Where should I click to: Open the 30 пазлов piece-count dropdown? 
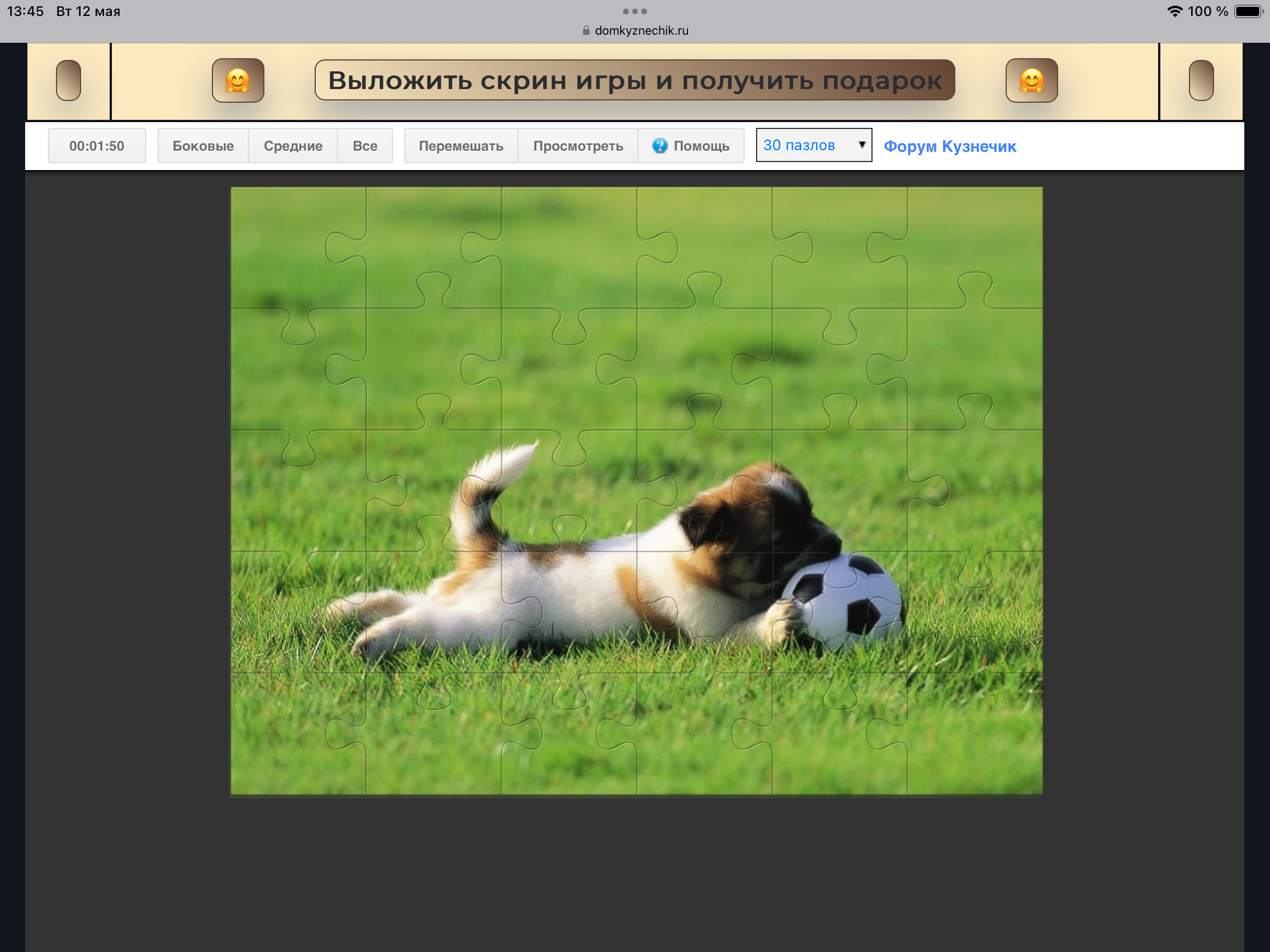814,145
